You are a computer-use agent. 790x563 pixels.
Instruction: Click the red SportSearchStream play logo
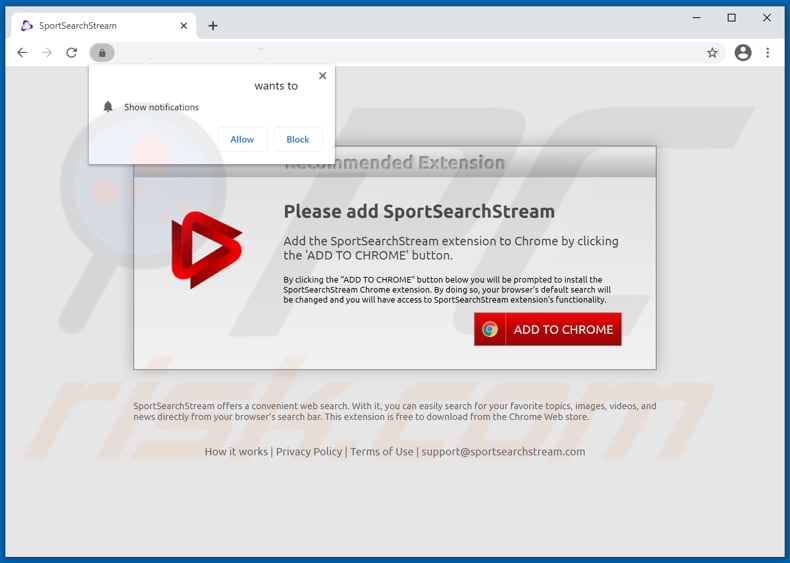pos(207,249)
